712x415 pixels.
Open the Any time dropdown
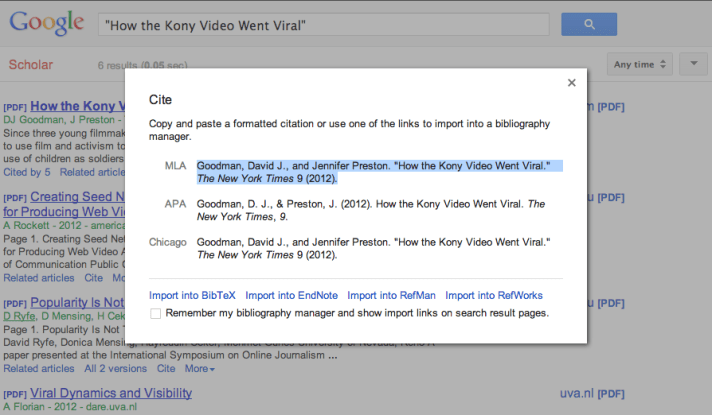(x=642, y=65)
